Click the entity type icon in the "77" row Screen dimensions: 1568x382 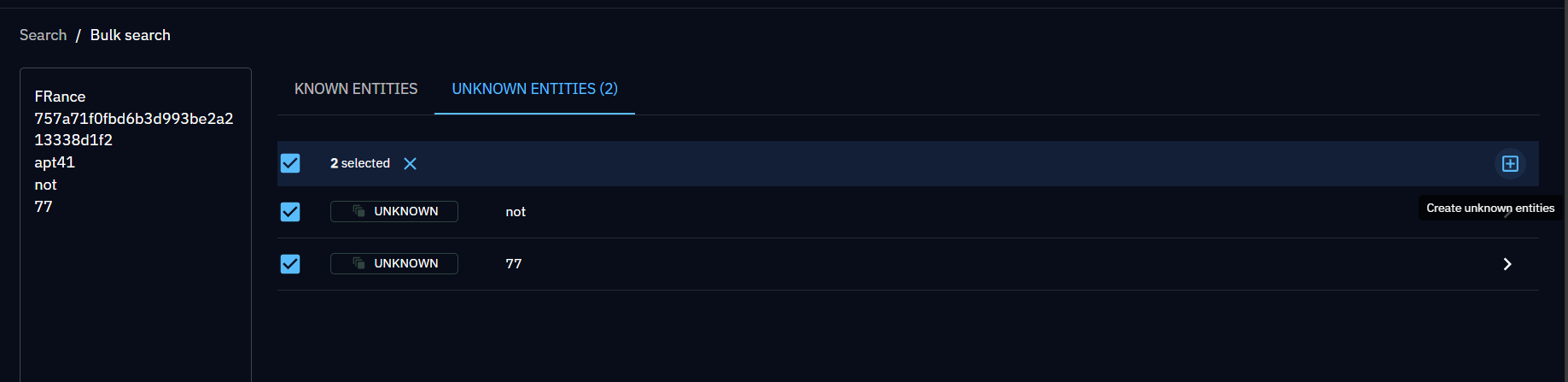(x=359, y=263)
